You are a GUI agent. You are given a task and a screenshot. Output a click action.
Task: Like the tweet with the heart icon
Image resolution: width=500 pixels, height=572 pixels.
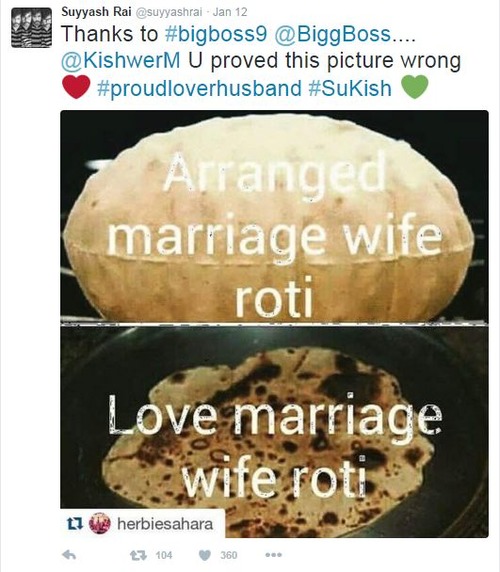click(x=205, y=555)
